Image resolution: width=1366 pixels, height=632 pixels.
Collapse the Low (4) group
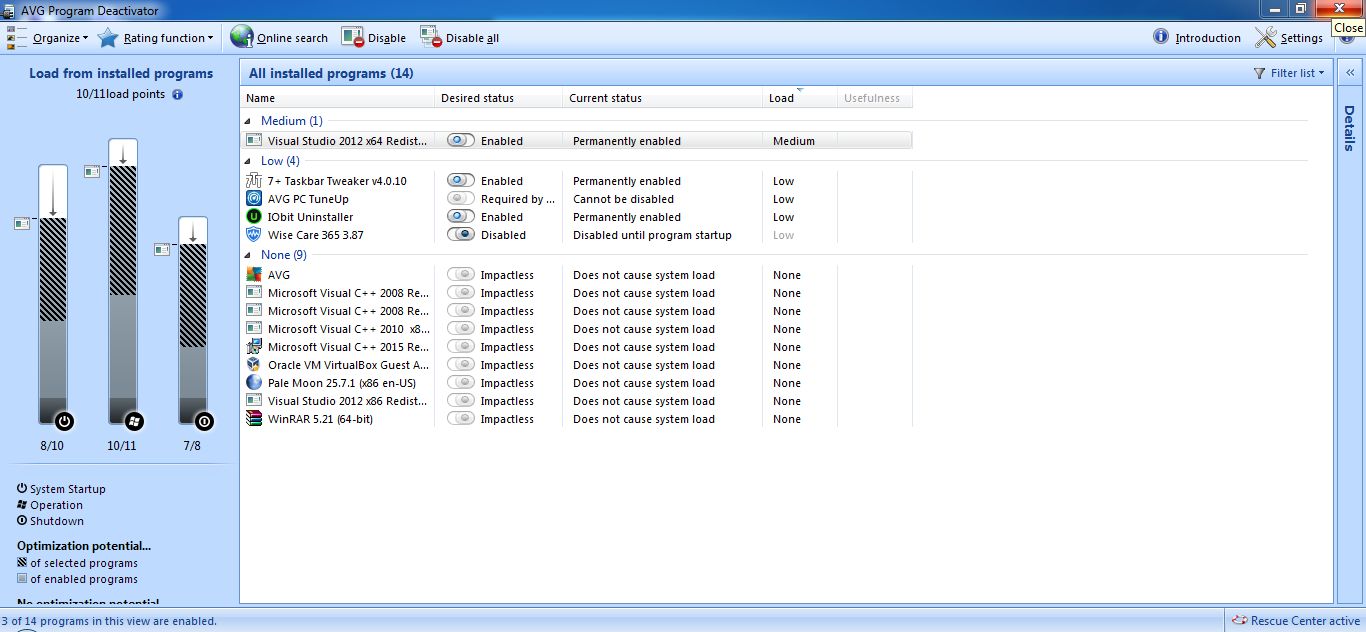(248, 161)
